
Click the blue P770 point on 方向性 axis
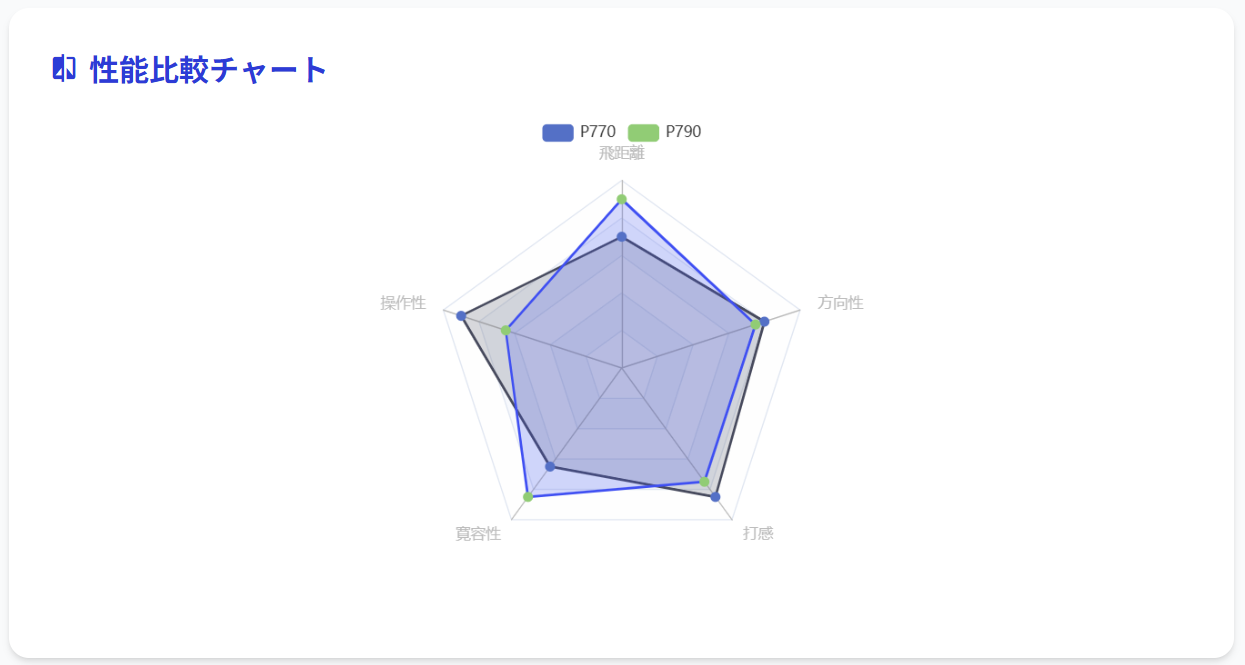pos(765,322)
